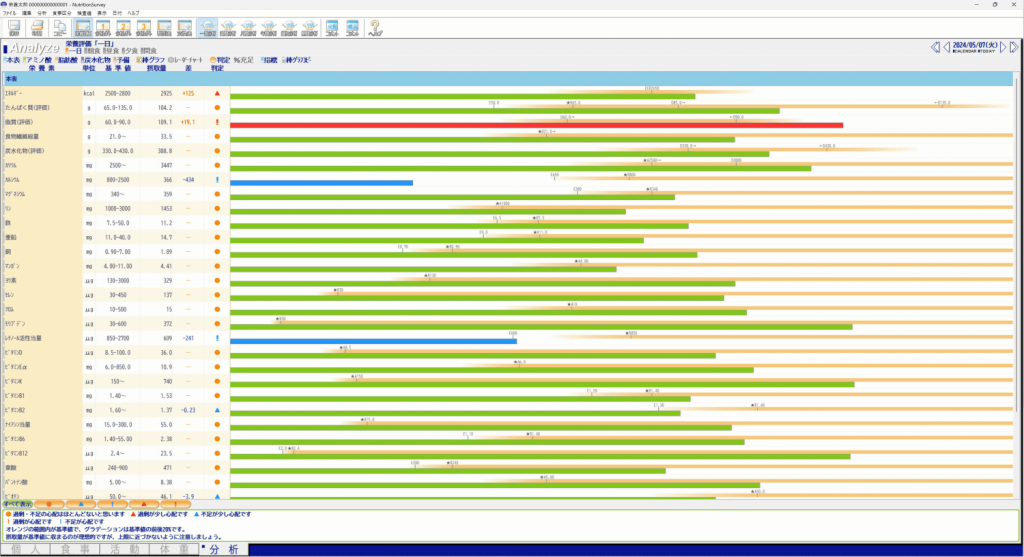Click the Save toolbar icon
The image size is (1024, 557).
click(x=14, y=27)
